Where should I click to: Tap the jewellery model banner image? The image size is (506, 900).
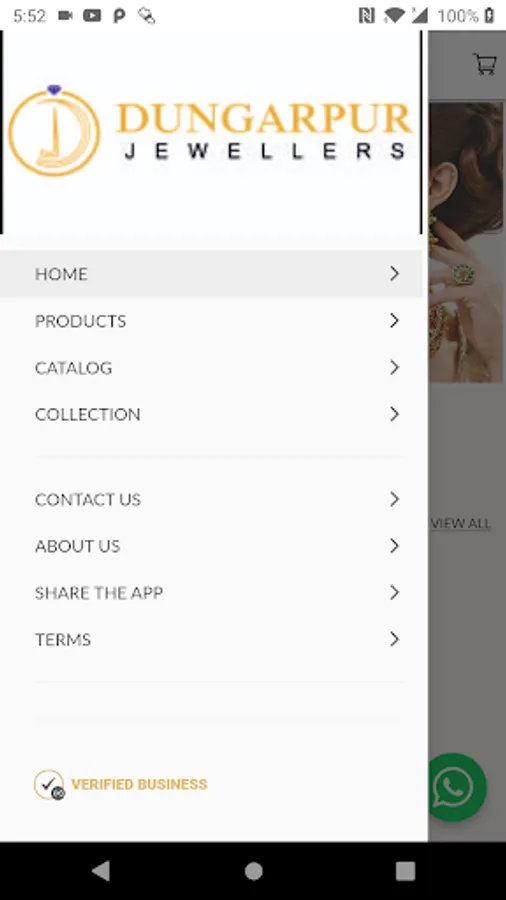point(465,242)
